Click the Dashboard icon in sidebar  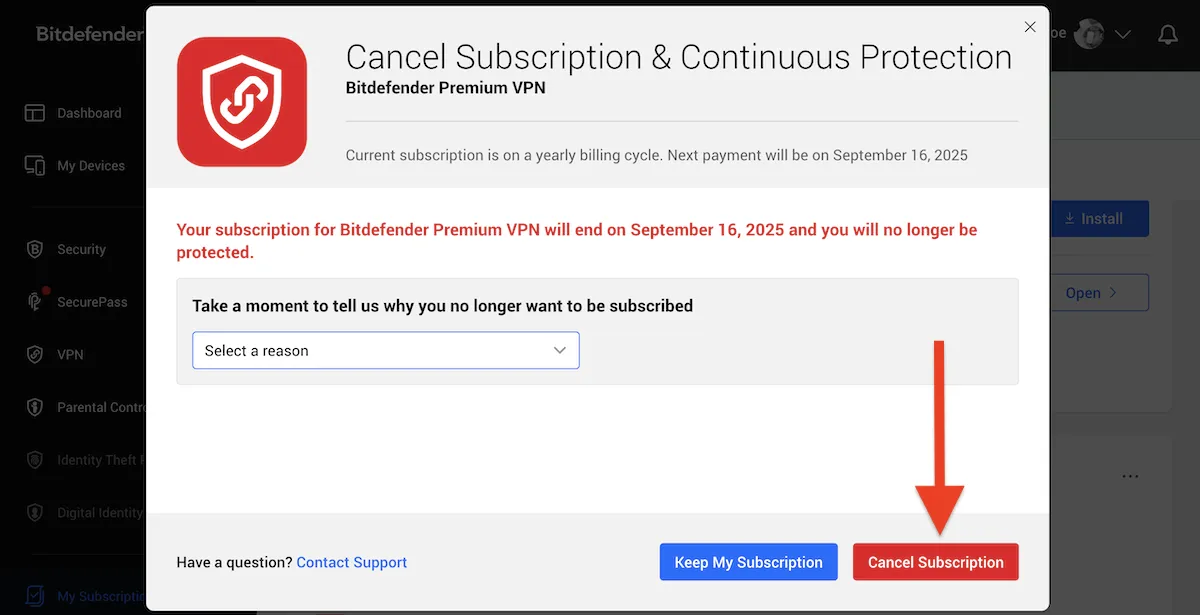35,113
